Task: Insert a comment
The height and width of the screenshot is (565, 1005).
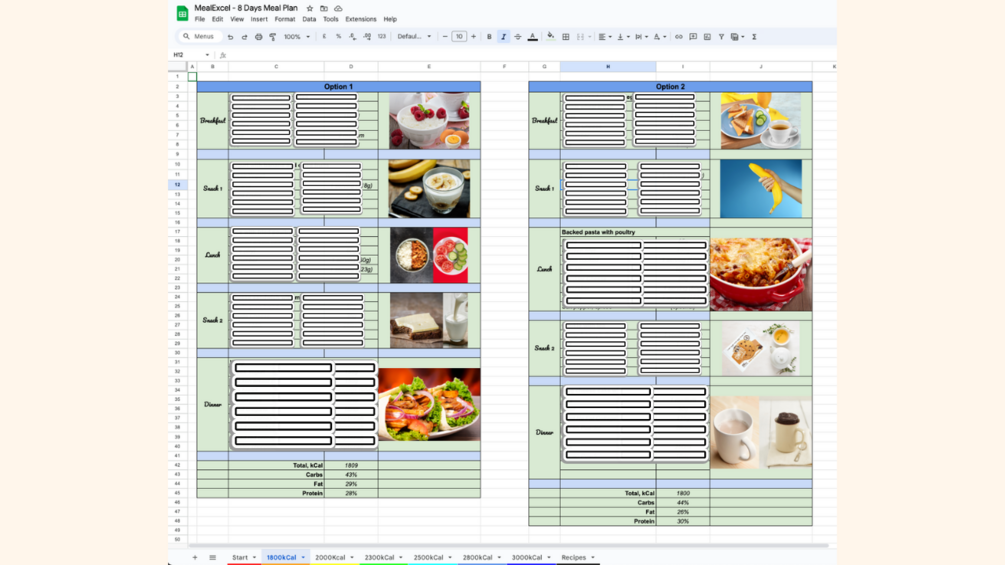Action: [693, 37]
